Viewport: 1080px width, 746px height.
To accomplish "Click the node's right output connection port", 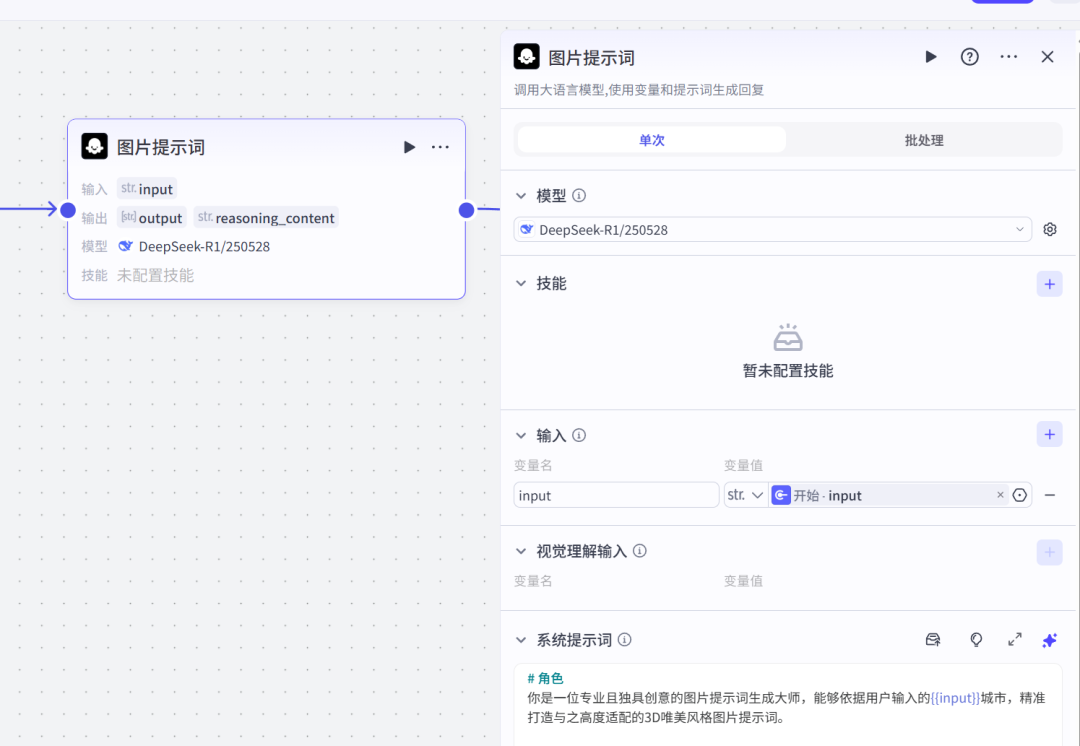I will click(x=466, y=210).
